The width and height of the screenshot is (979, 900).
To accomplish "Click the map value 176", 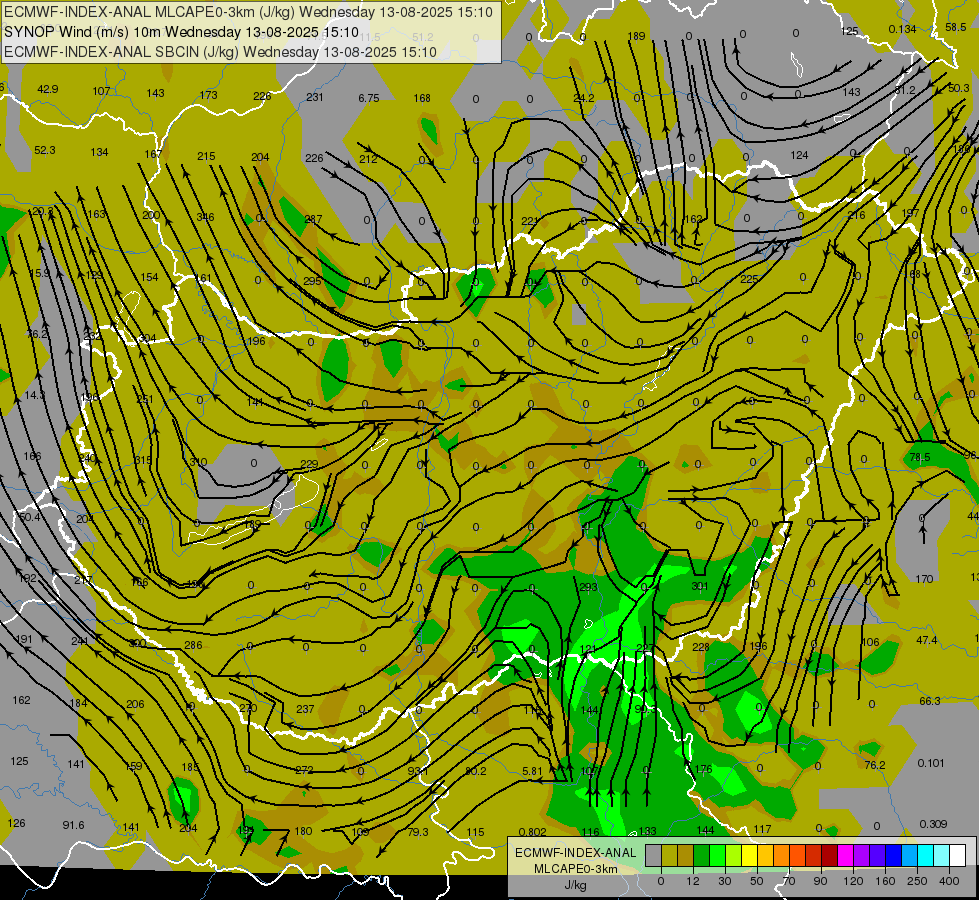I will click(x=703, y=769).
